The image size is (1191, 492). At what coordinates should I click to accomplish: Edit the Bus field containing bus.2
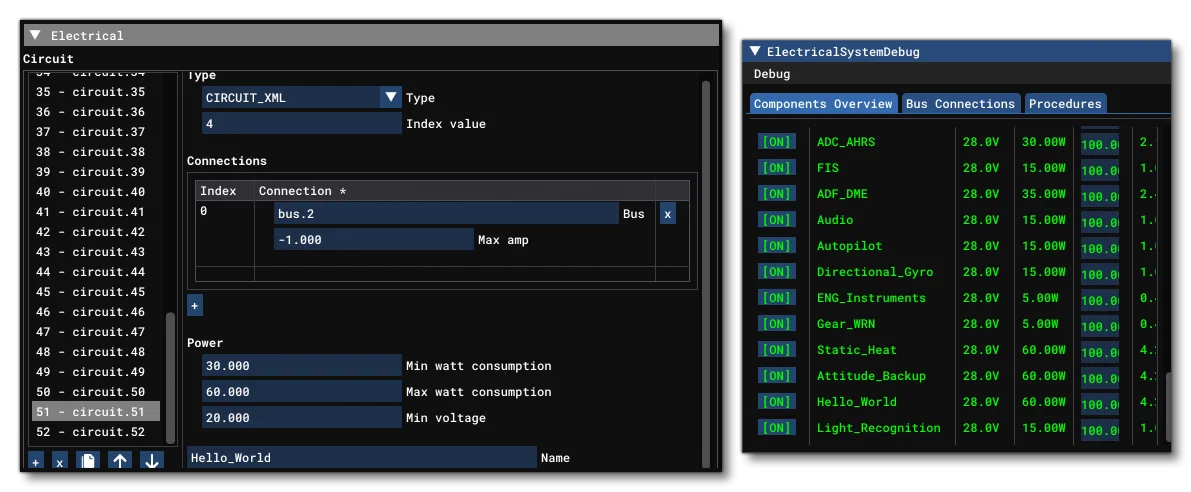pos(446,214)
